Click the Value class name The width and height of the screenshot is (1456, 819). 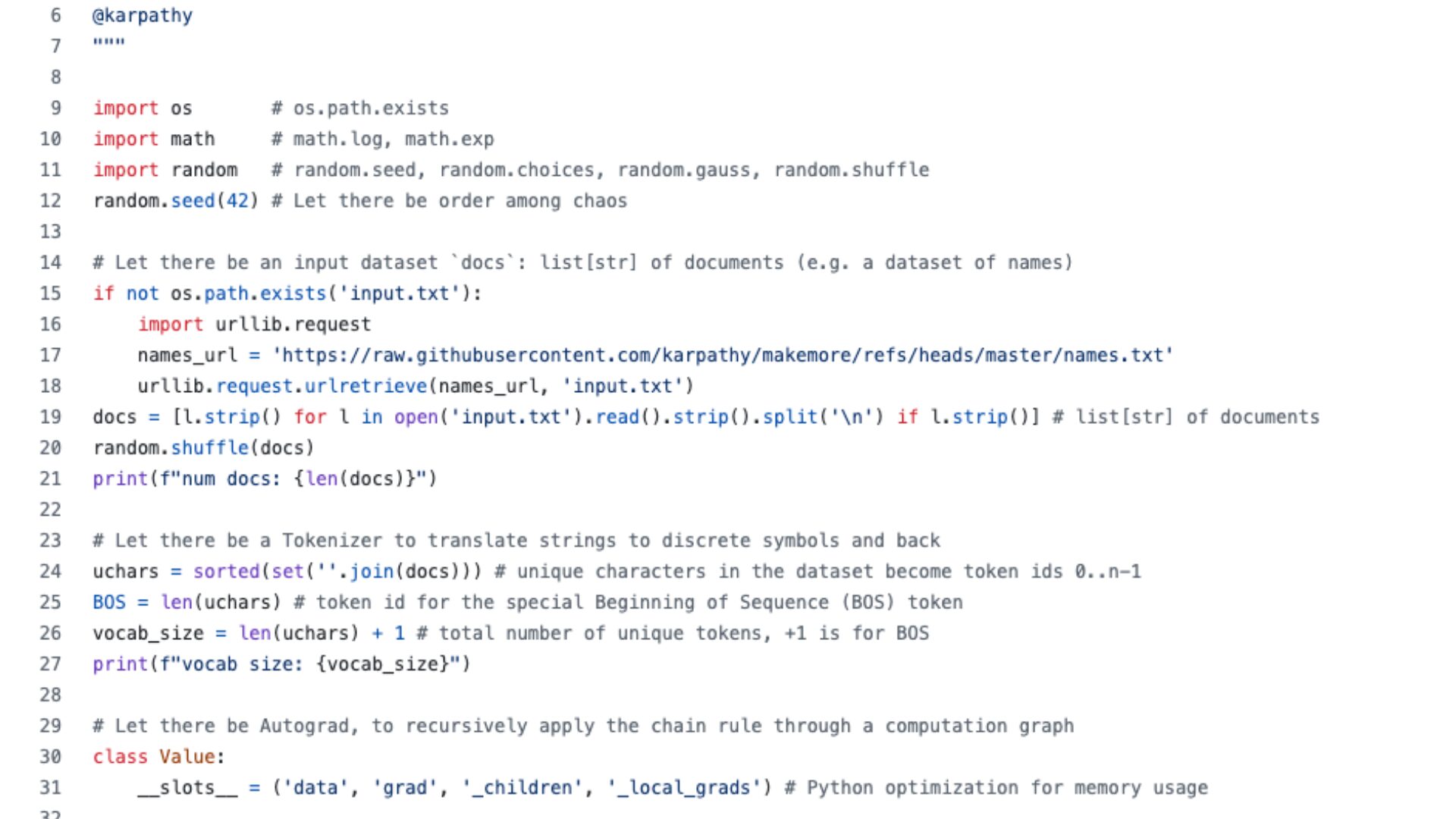[x=187, y=757]
